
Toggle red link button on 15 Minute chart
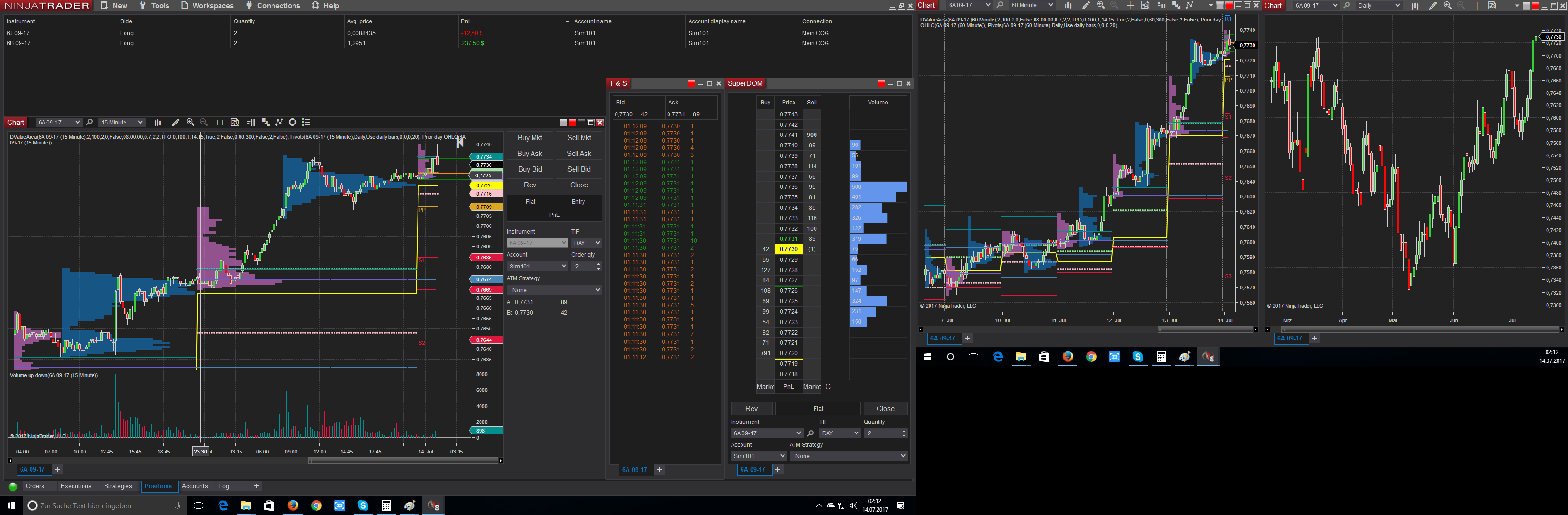[x=572, y=122]
